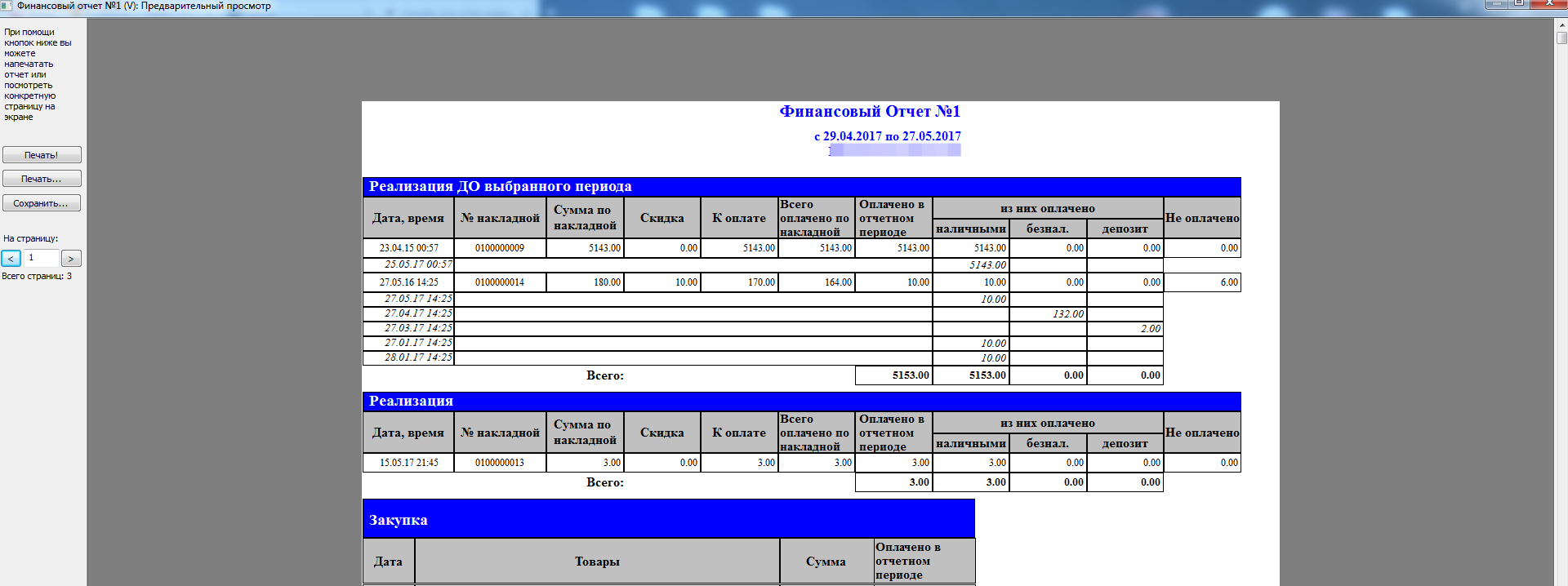The image size is (1568, 586).
Task: Click the '132.00' cashless payment value
Action: pyautogui.click(x=1068, y=314)
